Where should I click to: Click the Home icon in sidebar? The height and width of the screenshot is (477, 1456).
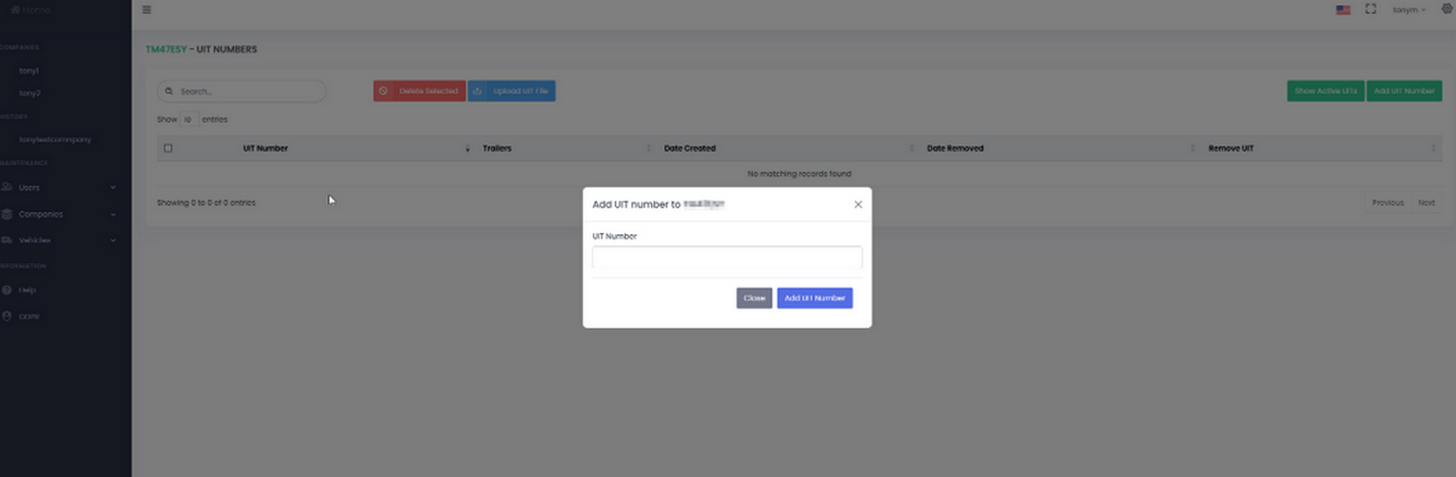[15, 9]
